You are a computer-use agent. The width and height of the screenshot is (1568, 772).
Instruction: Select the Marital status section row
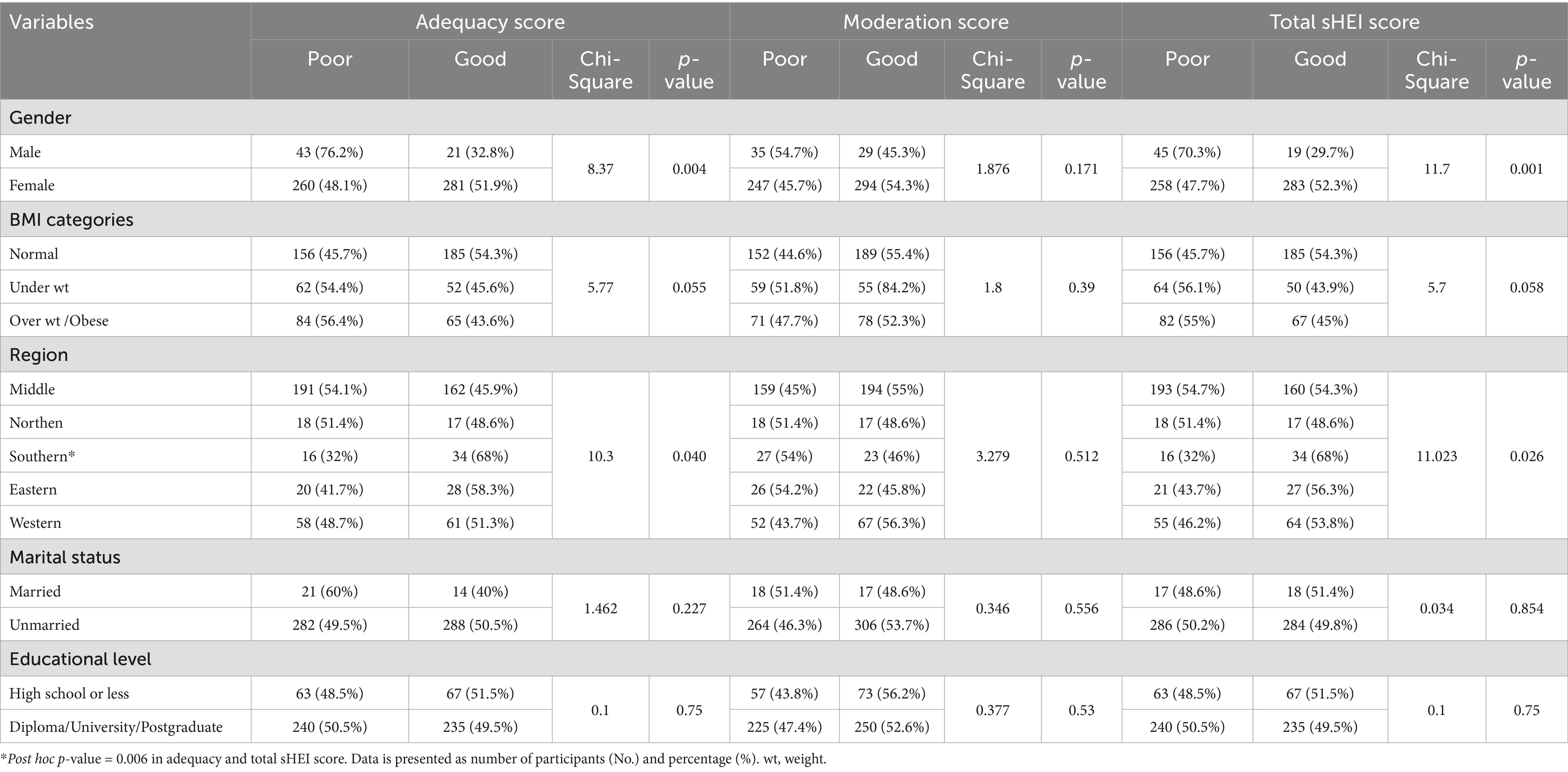pos(65,557)
